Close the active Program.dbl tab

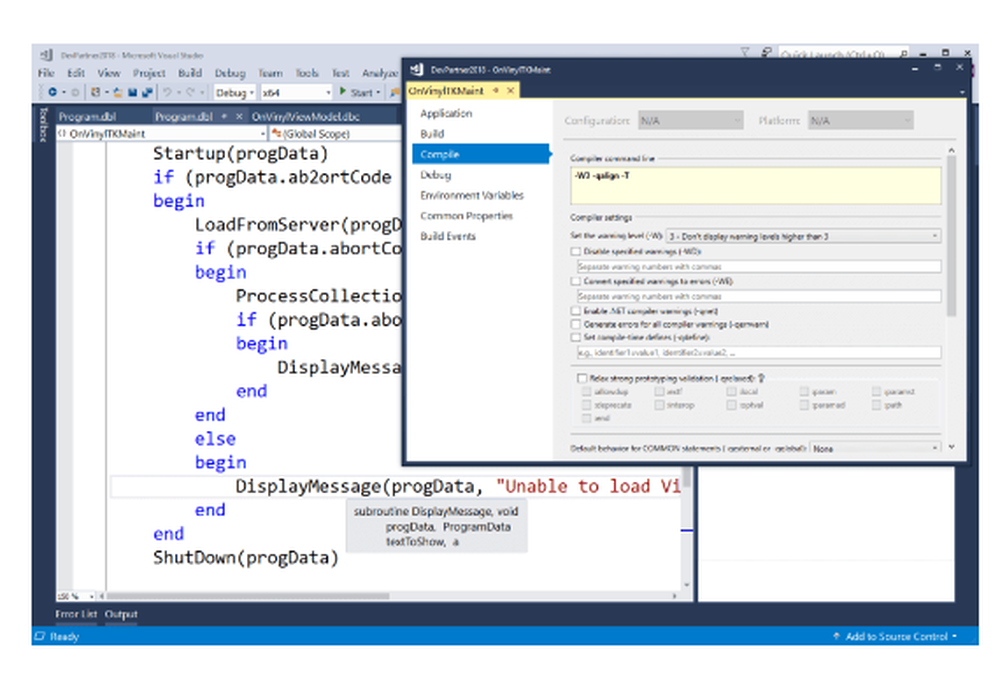tap(239, 116)
